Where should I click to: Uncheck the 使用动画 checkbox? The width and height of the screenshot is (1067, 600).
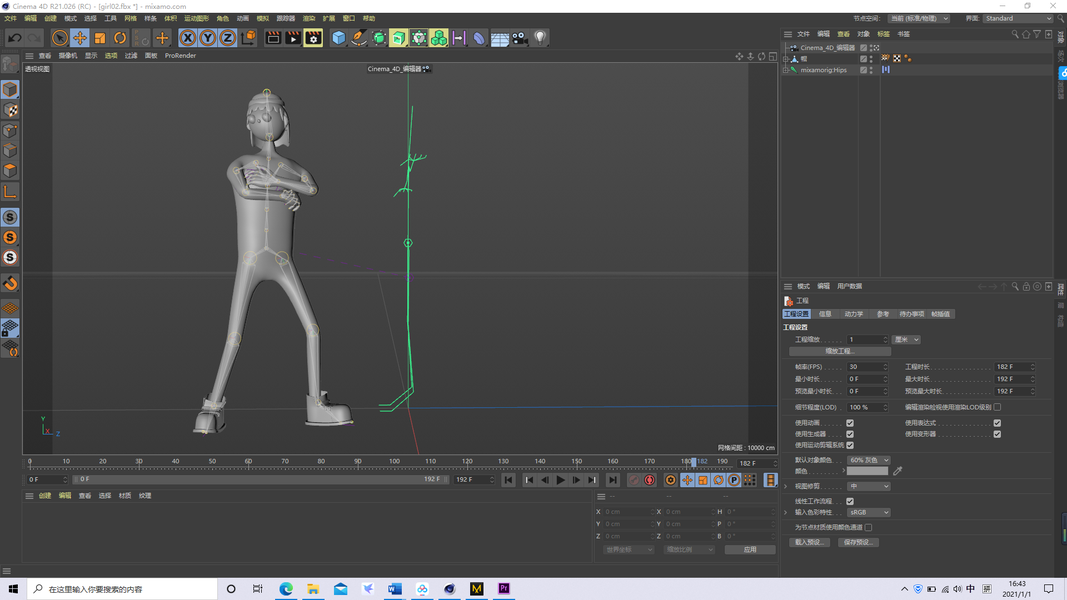coord(850,423)
